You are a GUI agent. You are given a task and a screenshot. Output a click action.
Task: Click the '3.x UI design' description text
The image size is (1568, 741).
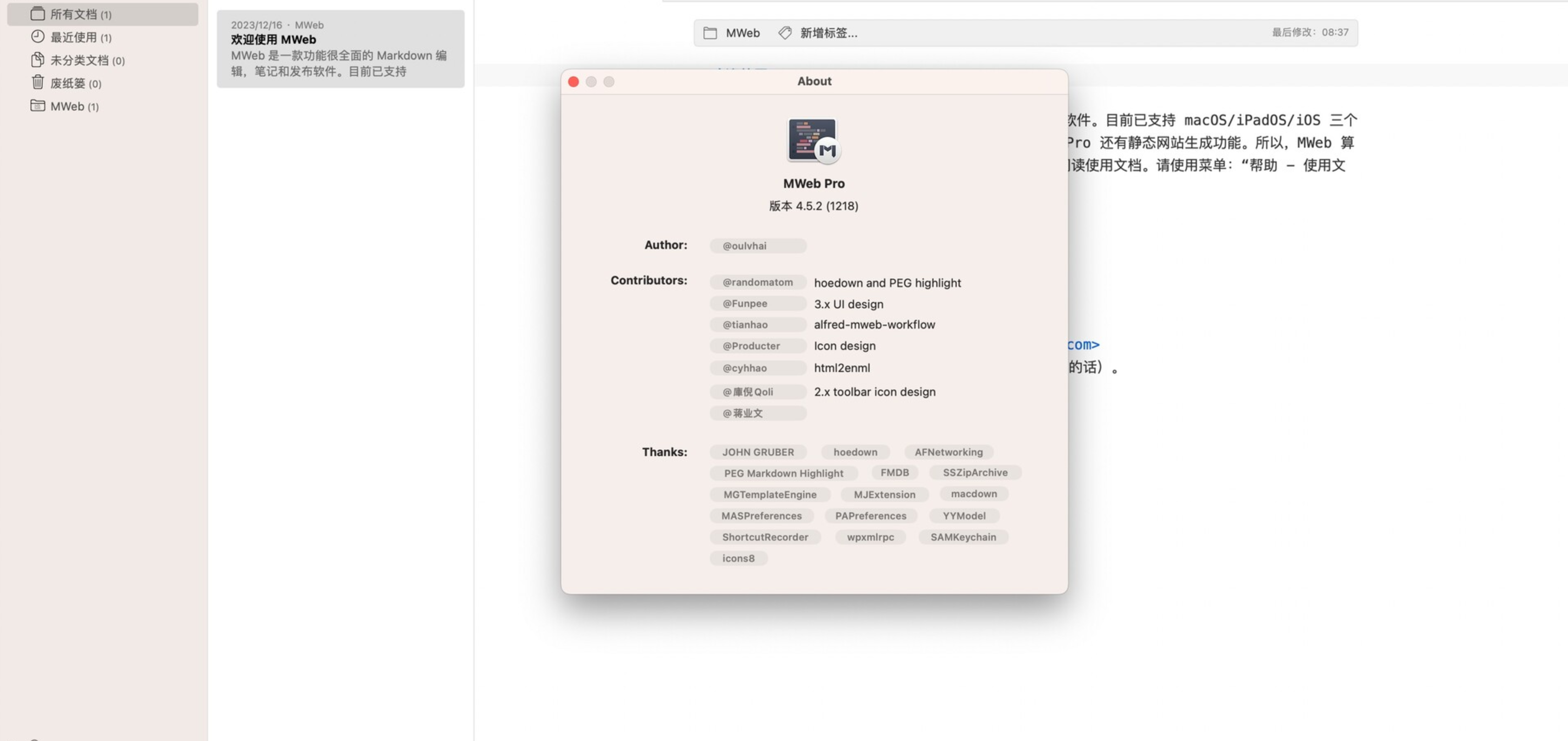[848, 304]
